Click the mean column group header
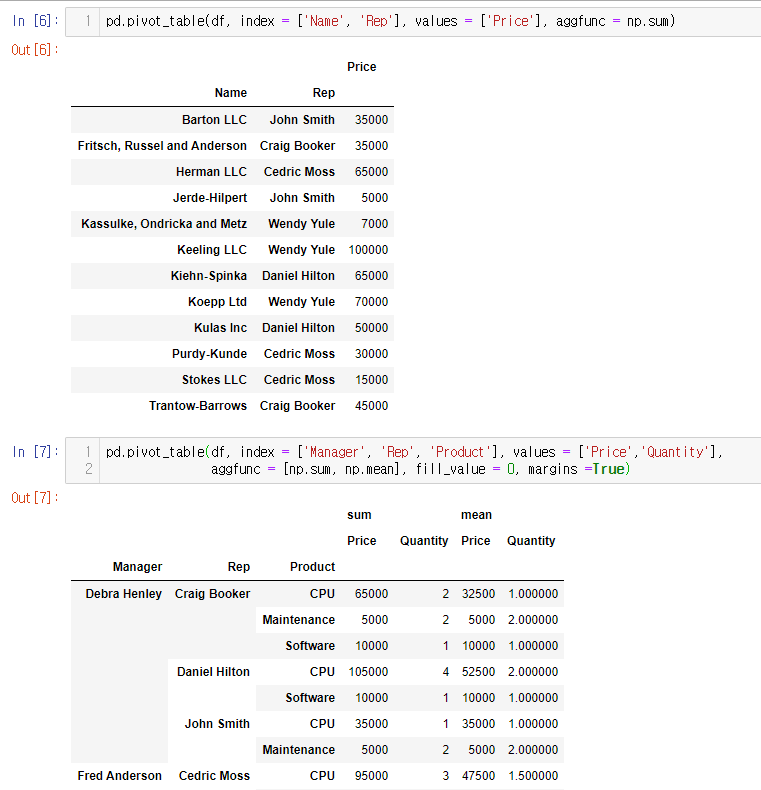 tap(476, 515)
